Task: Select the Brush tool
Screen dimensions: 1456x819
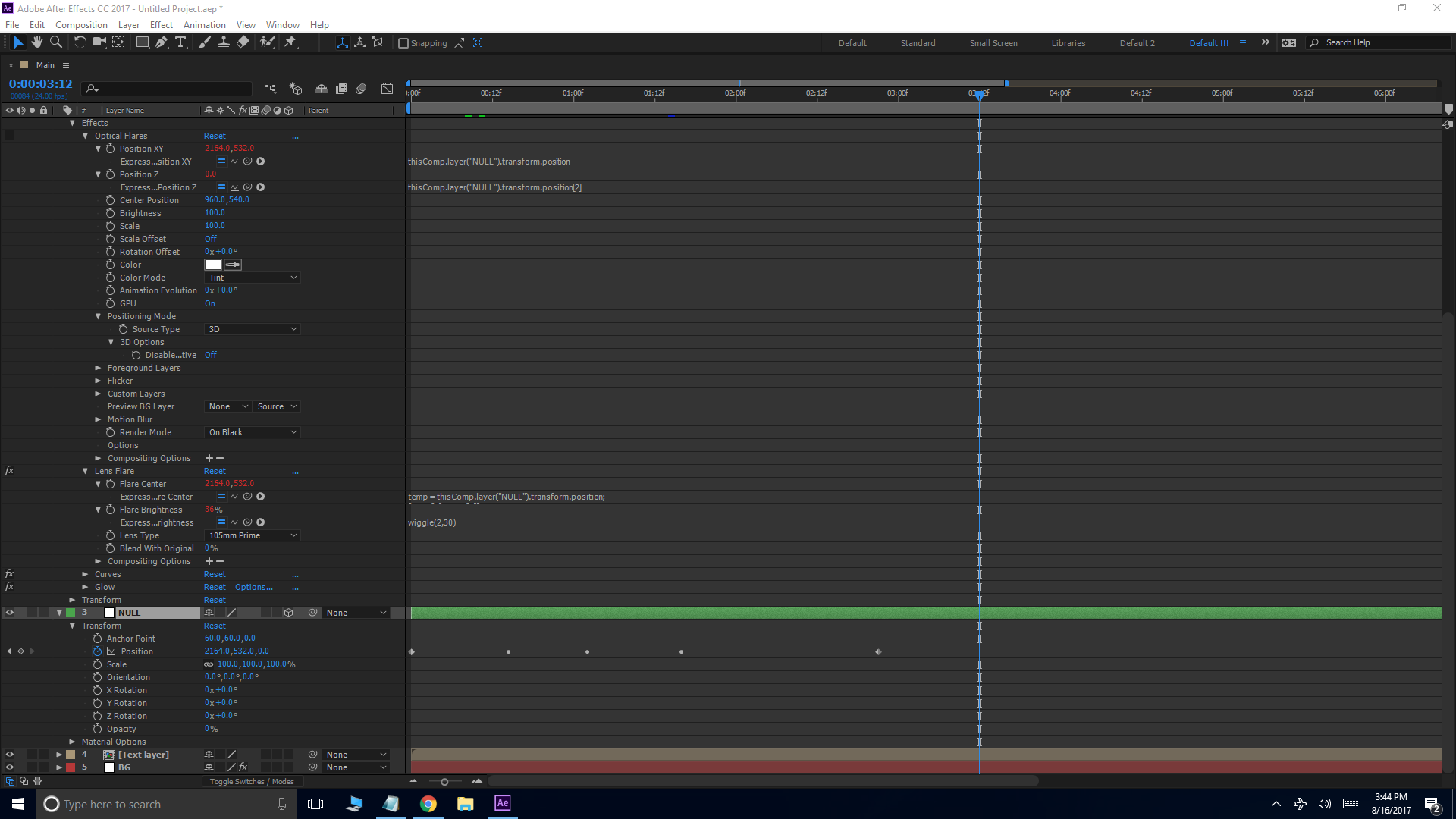Action: tap(205, 42)
